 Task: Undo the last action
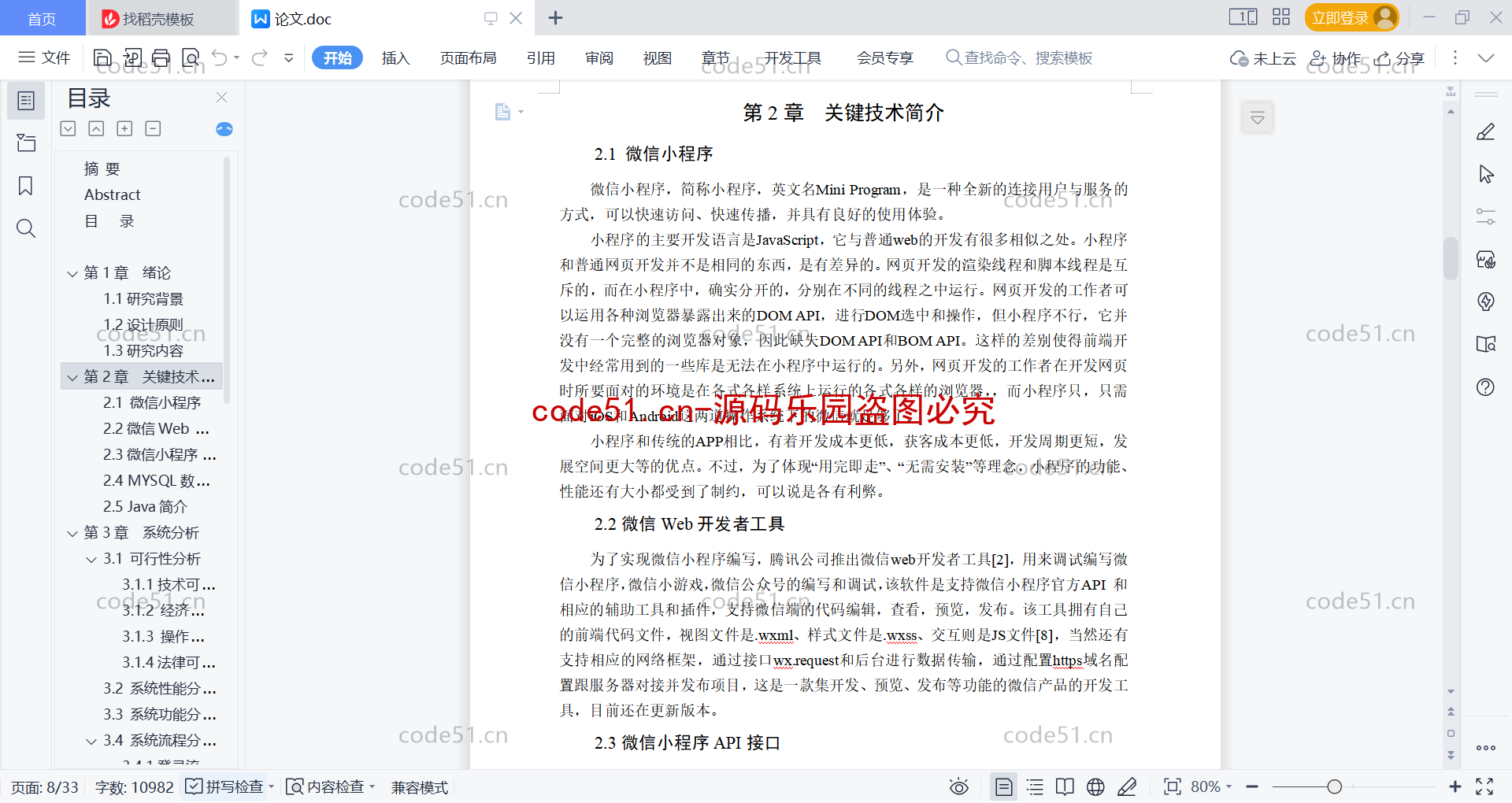[x=220, y=57]
